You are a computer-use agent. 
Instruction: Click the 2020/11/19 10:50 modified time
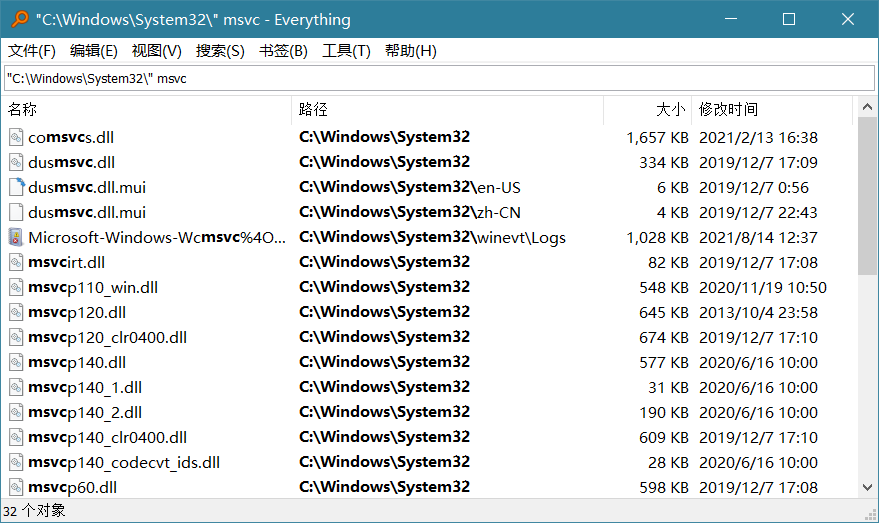762,288
